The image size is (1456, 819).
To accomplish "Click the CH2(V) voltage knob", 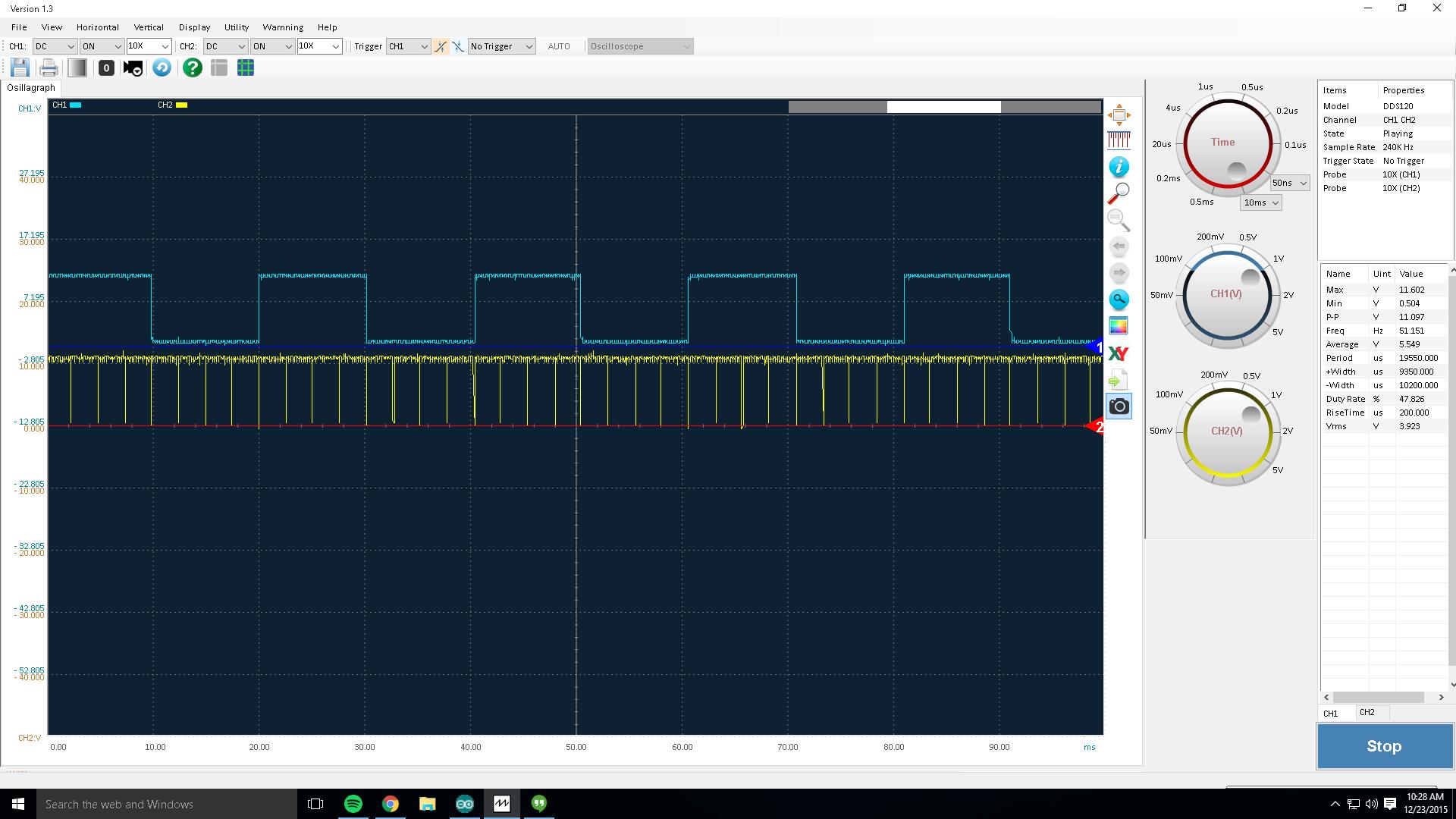I will (1227, 431).
